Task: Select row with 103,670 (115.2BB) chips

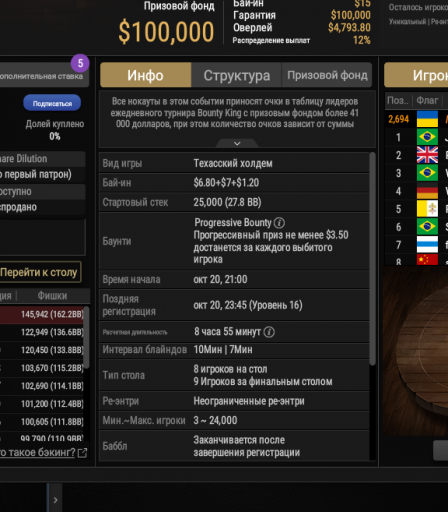Action: 42,368
